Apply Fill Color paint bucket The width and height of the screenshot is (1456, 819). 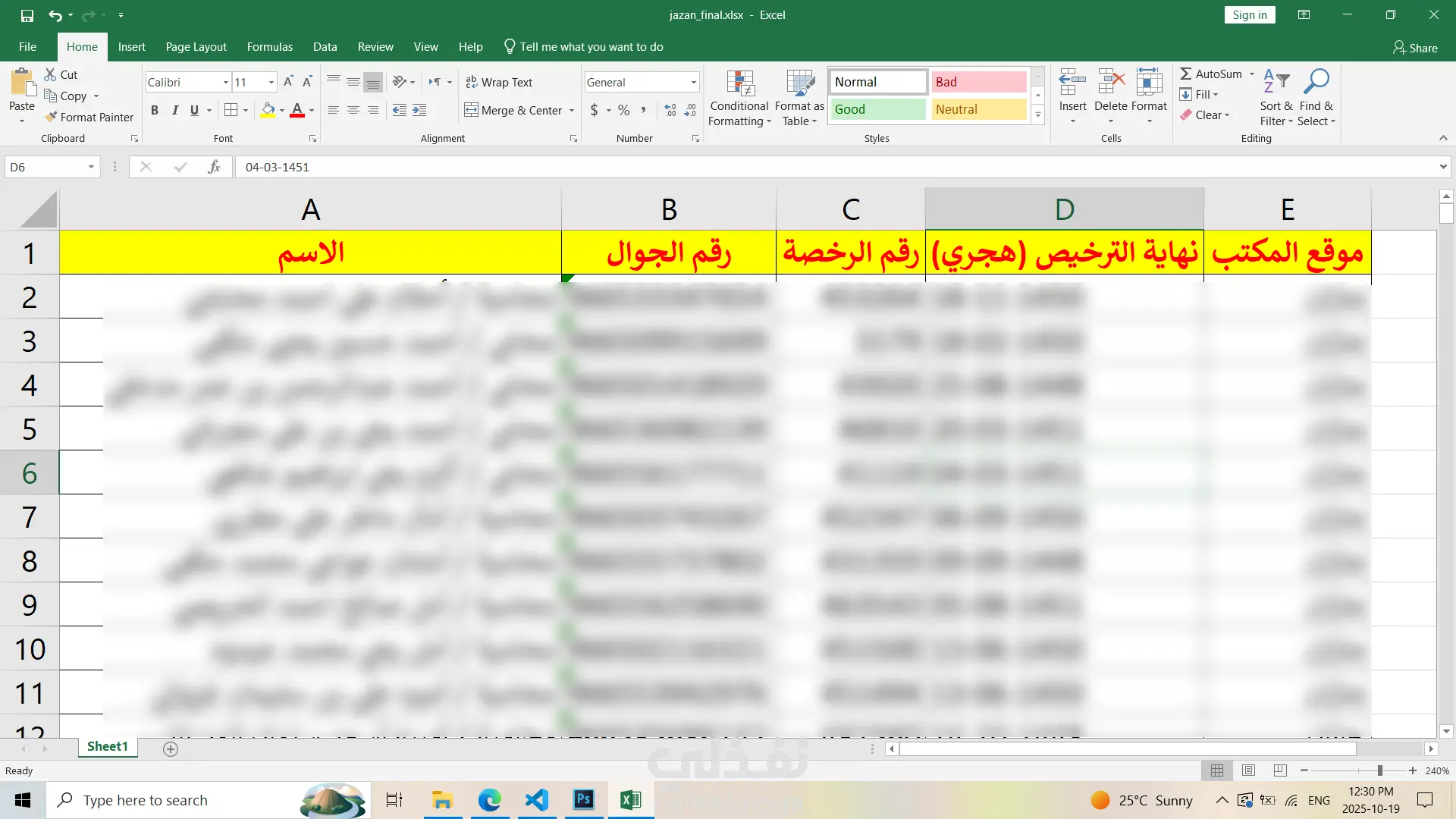(x=268, y=110)
